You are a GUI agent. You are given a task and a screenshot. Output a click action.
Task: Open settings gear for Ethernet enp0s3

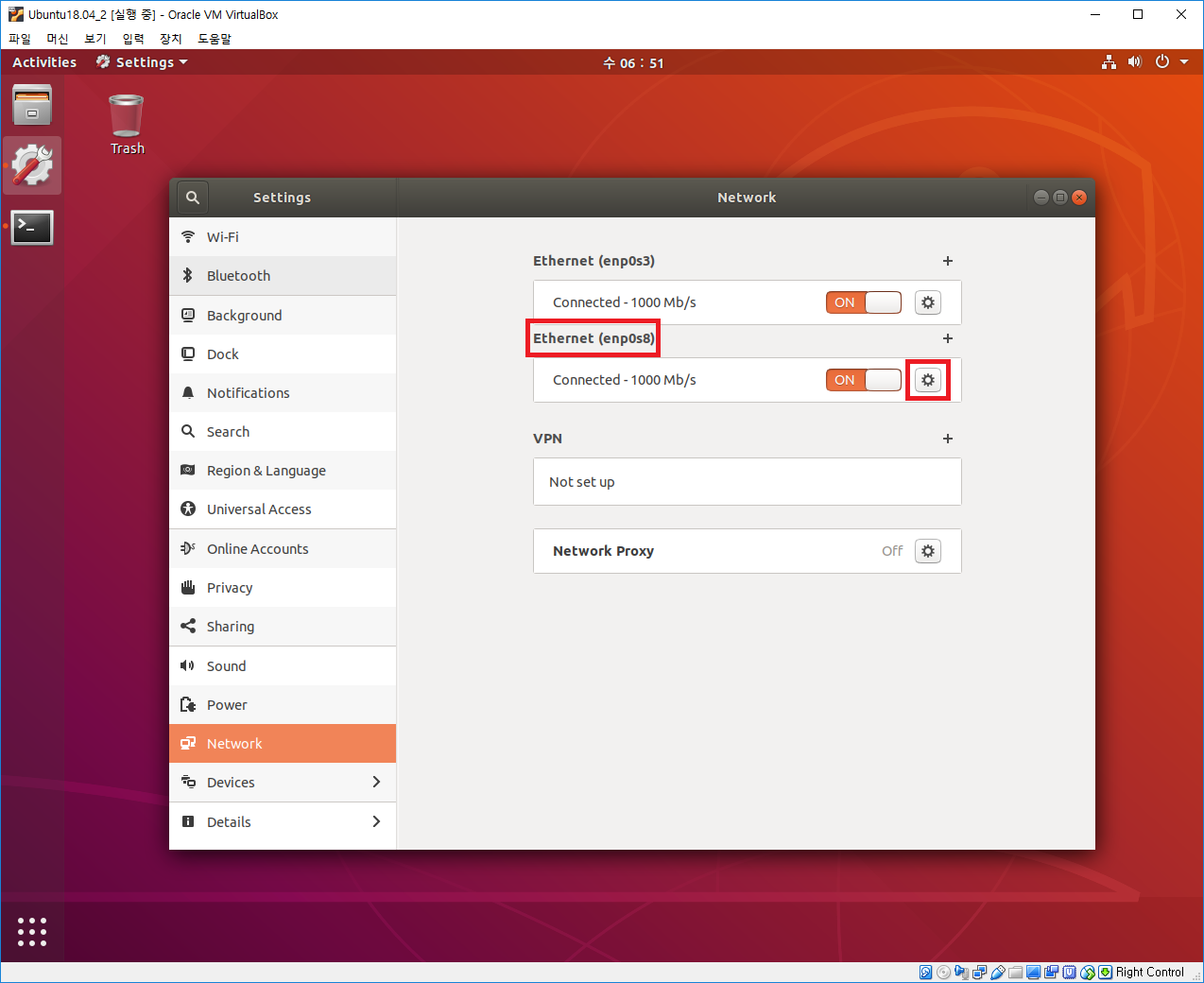point(928,302)
